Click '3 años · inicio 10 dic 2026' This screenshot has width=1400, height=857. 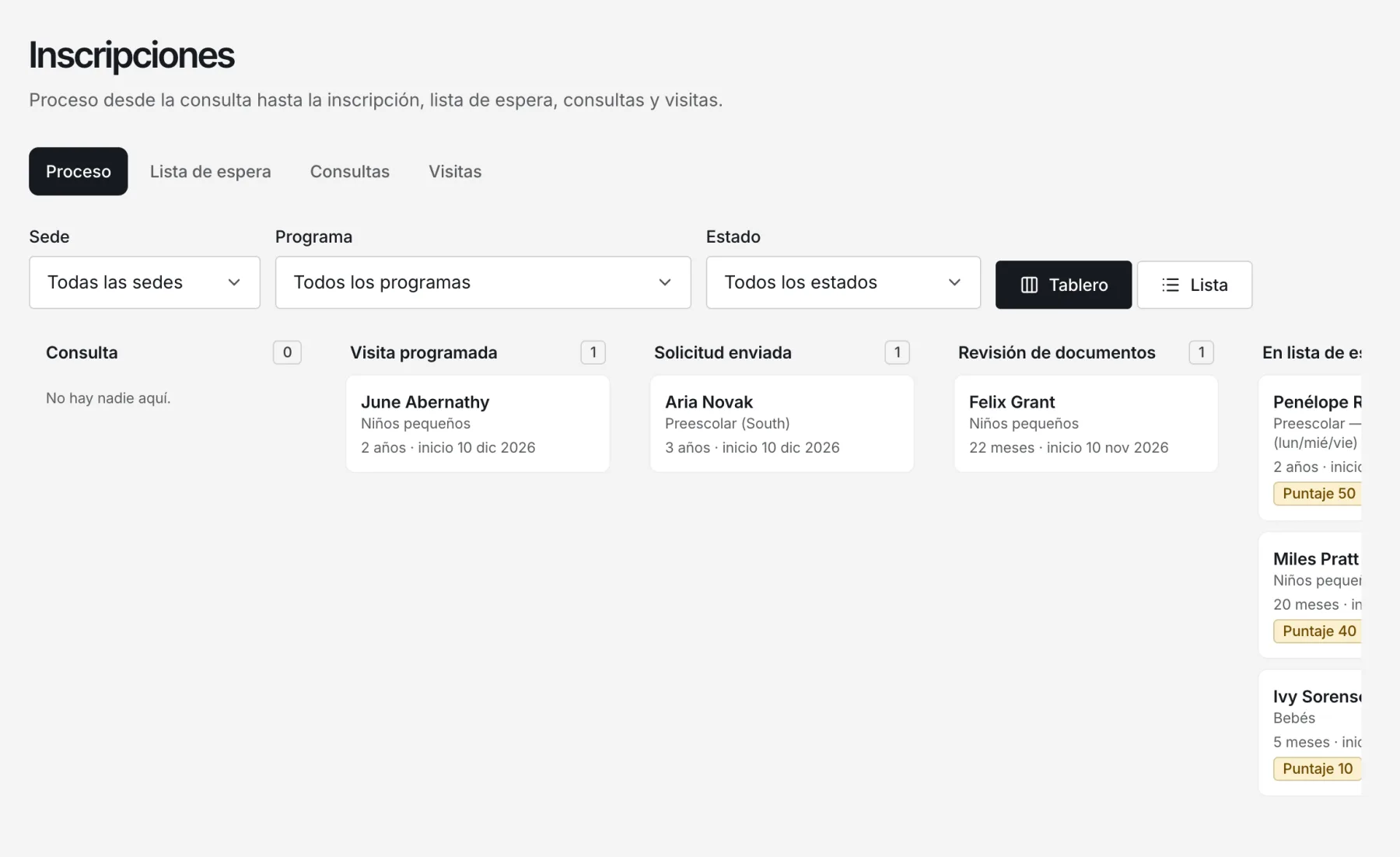[x=752, y=447]
